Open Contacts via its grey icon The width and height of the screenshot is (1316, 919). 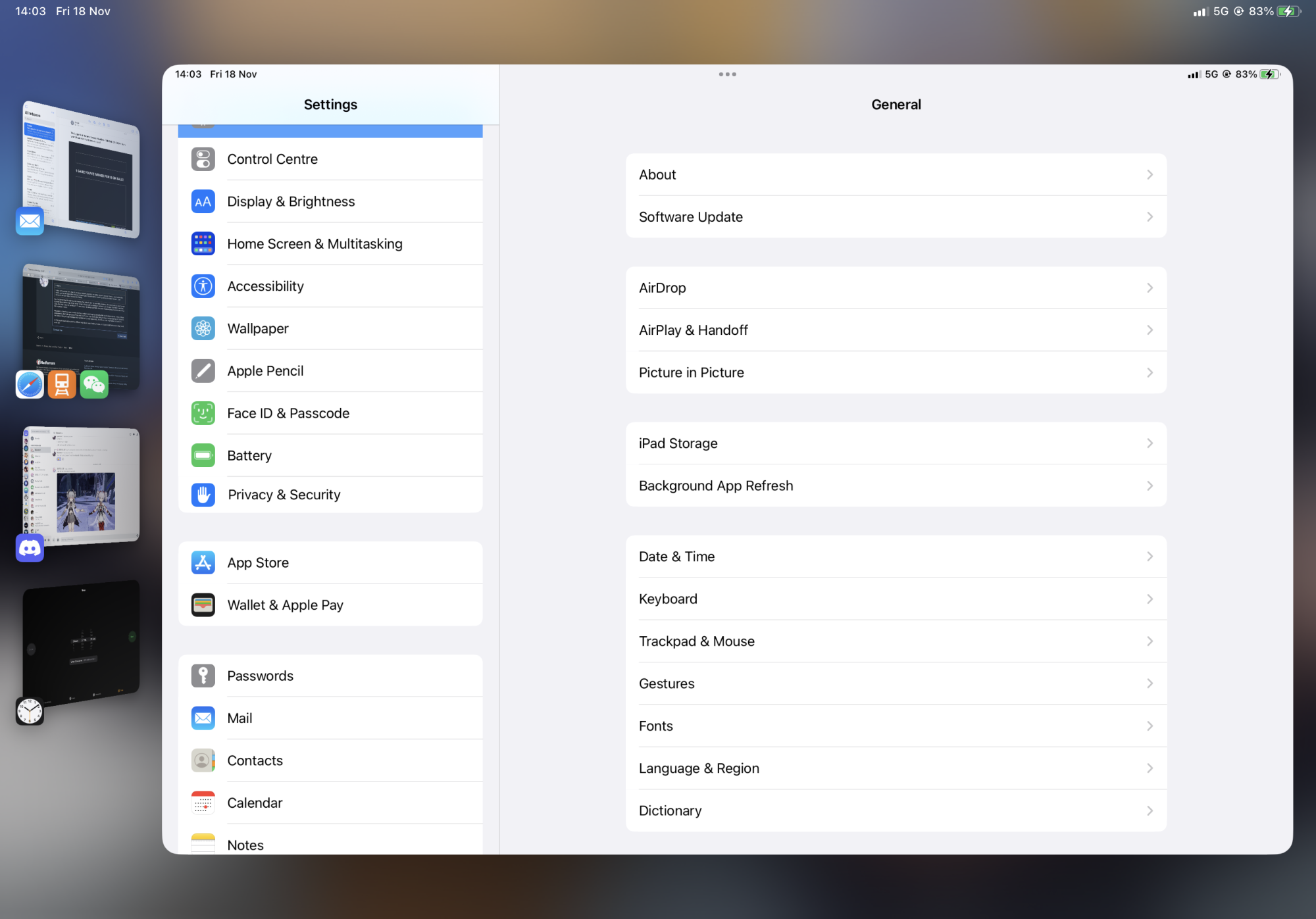[x=203, y=760]
